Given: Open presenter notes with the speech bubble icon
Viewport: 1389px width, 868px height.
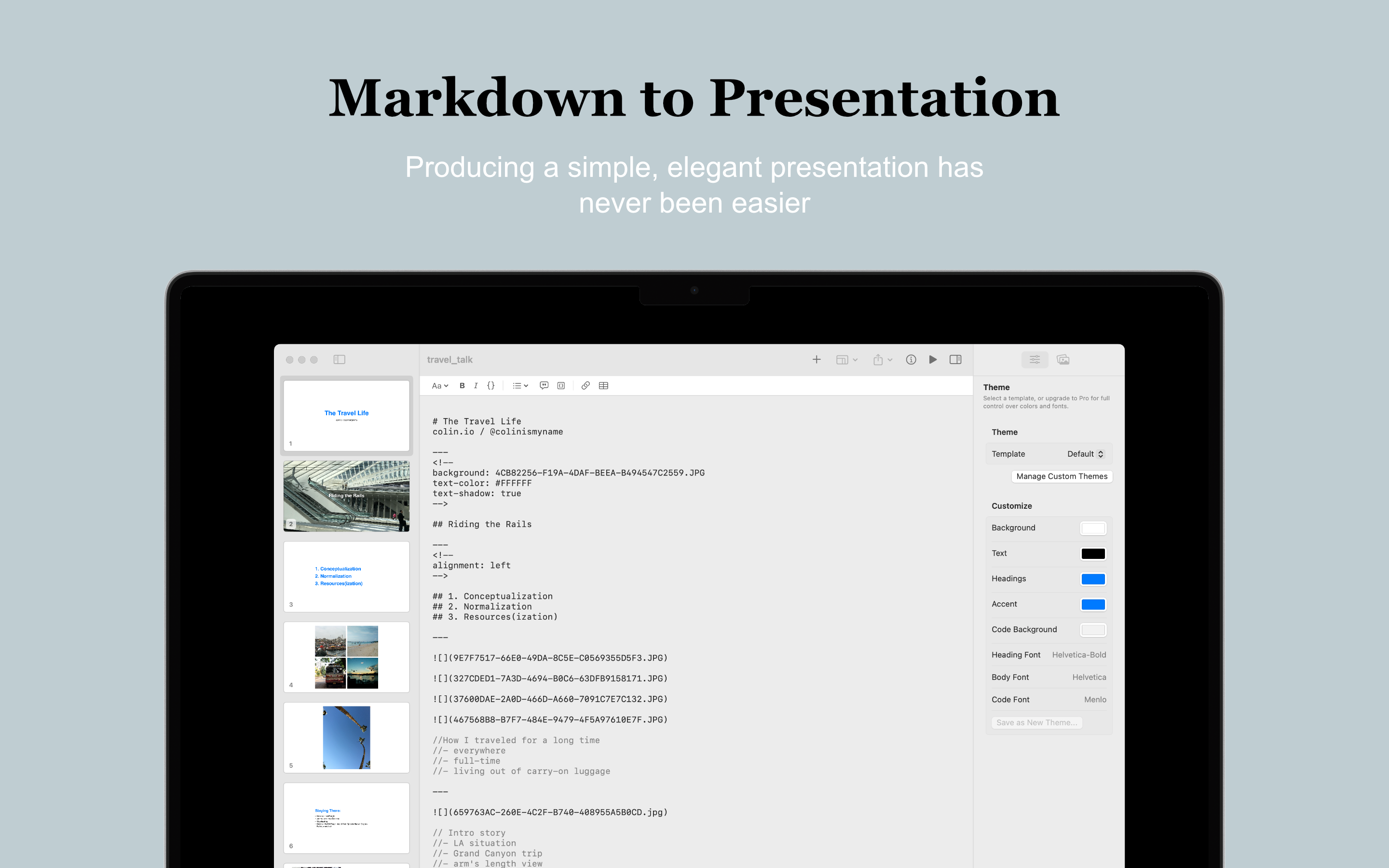Looking at the screenshot, I should click(544, 385).
